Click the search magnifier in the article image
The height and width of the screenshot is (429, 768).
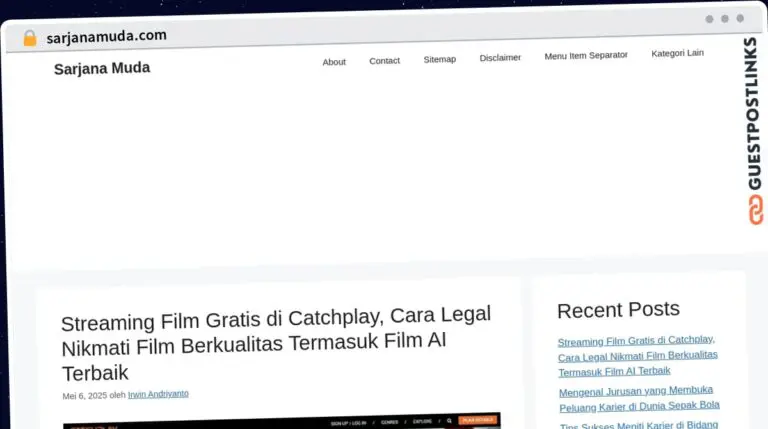[449, 421]
